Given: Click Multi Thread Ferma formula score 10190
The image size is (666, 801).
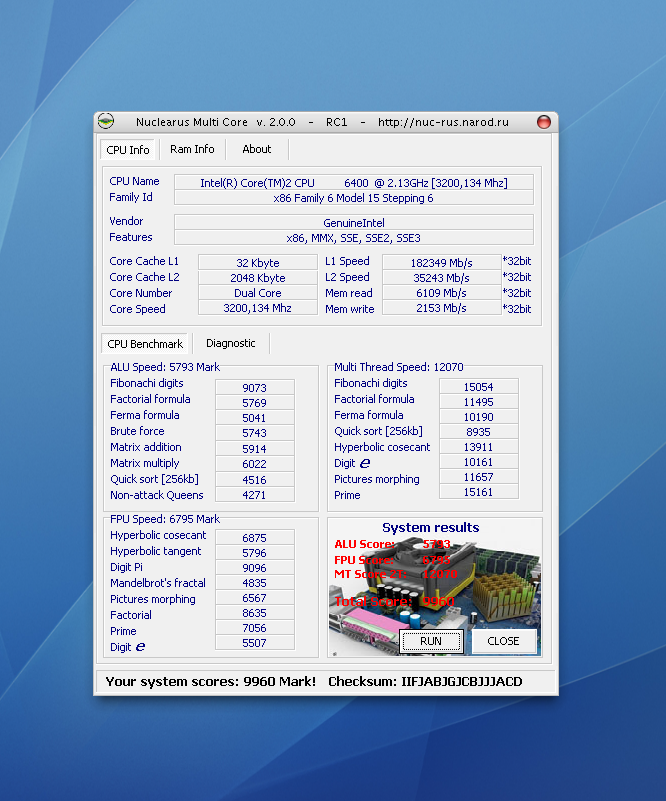Looking at the screenshot, I should click(479, 417).
